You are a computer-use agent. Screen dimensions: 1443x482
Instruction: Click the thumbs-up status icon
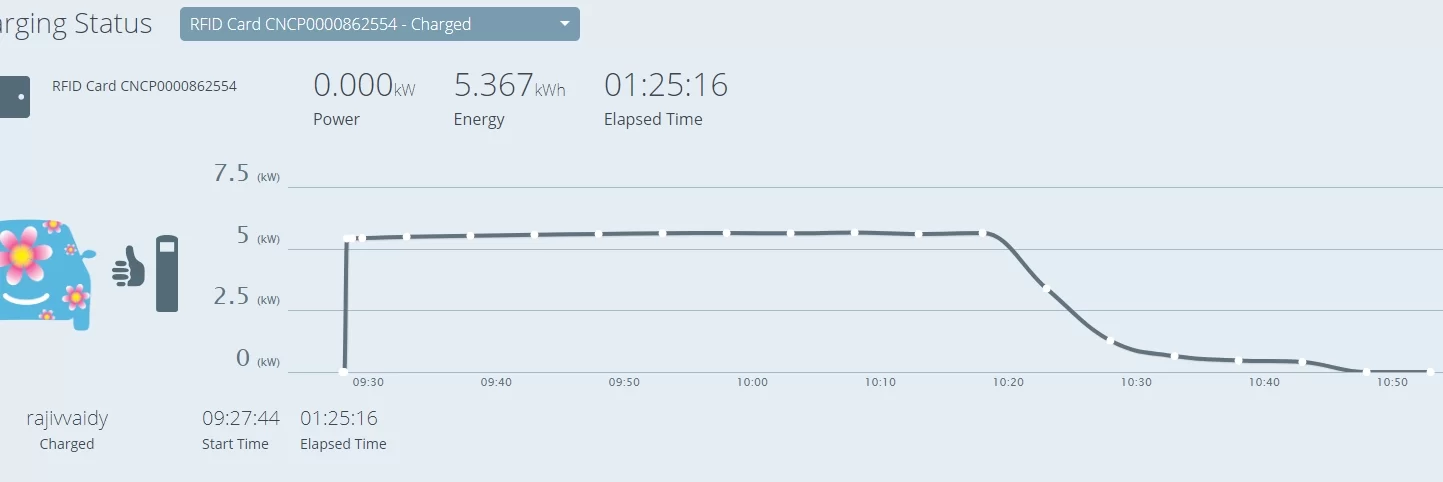(128, 266)
